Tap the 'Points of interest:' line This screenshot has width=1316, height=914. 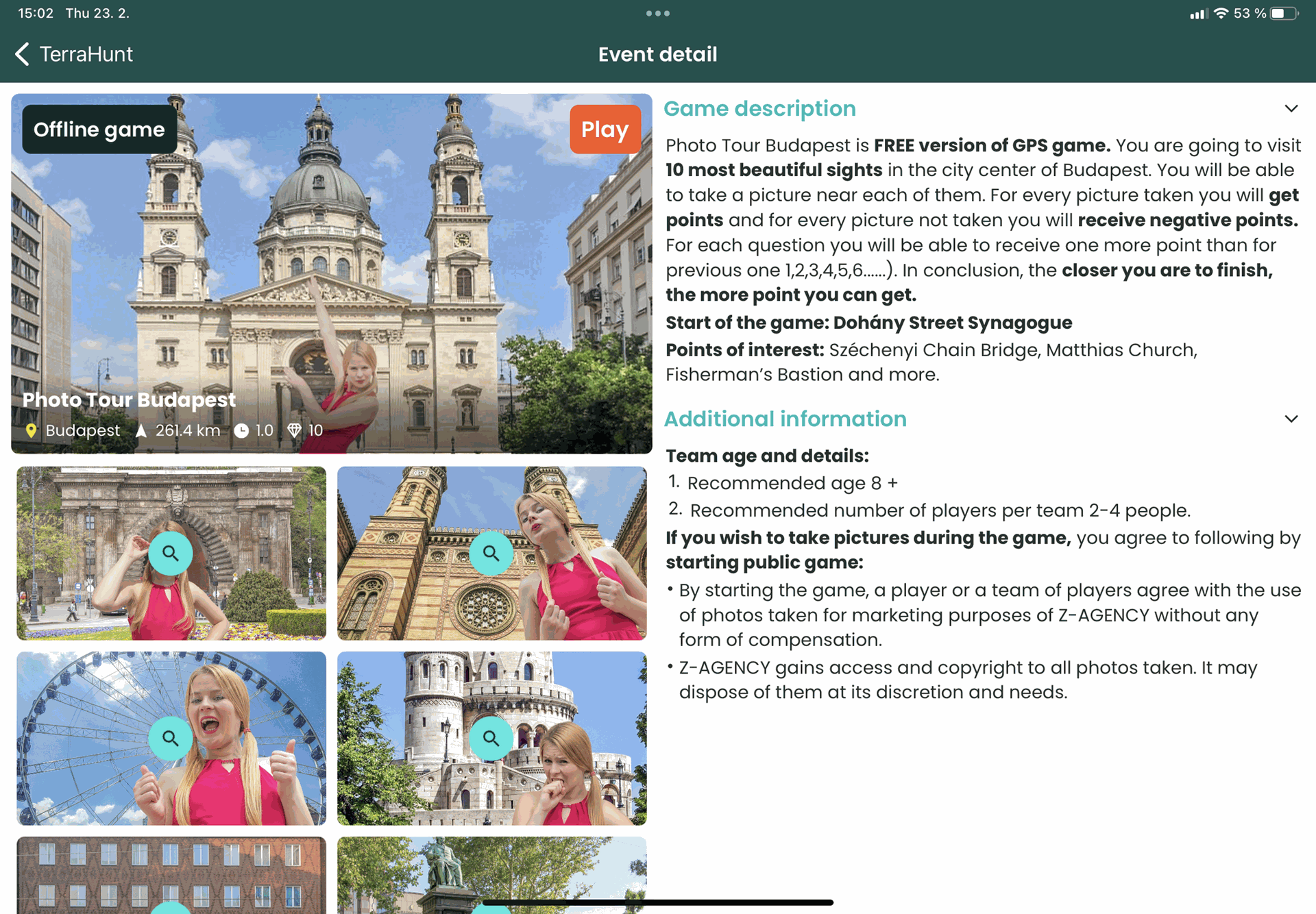(x=931, y=362)
